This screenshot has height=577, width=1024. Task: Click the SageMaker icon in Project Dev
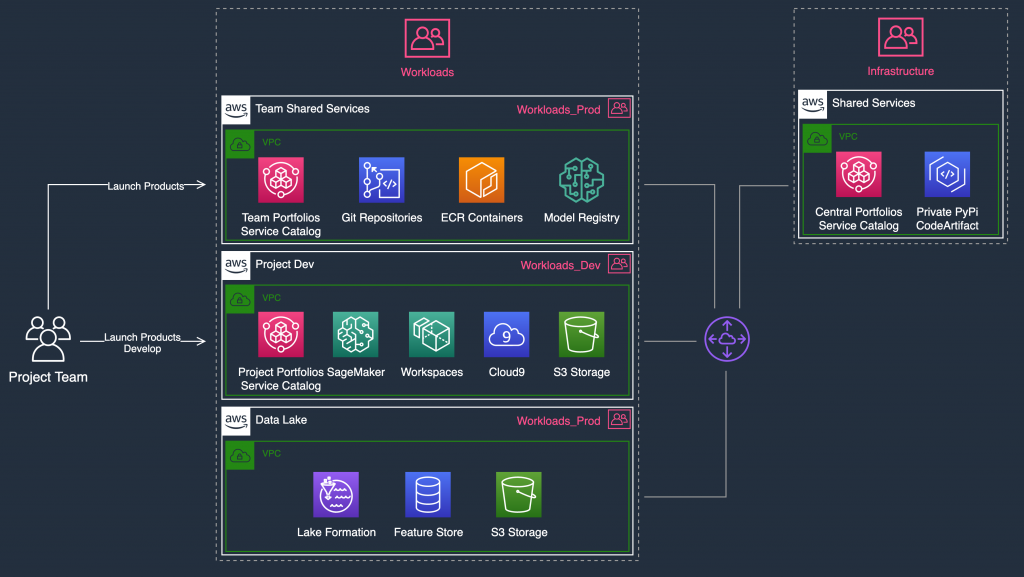pyautogui.click(x=356, y=334)
